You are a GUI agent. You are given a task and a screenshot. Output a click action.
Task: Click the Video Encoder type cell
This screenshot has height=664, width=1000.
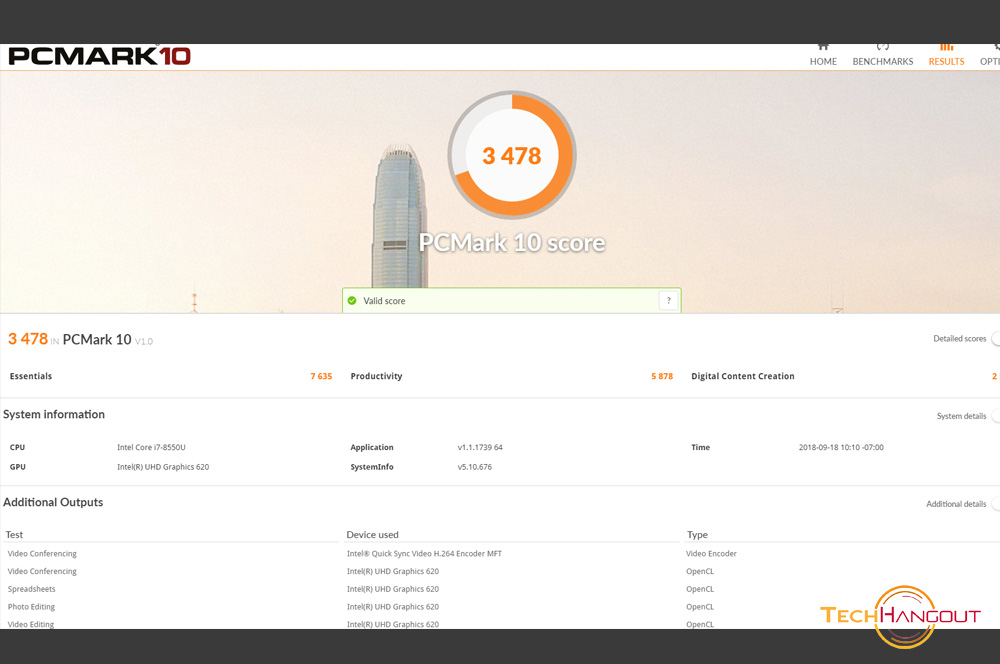point(711,554)
